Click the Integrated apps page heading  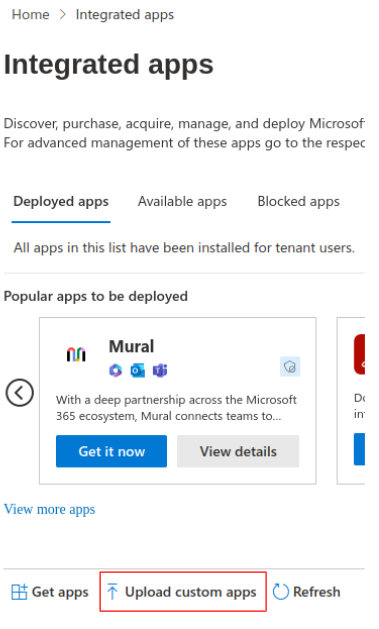[x=109, y=65]
